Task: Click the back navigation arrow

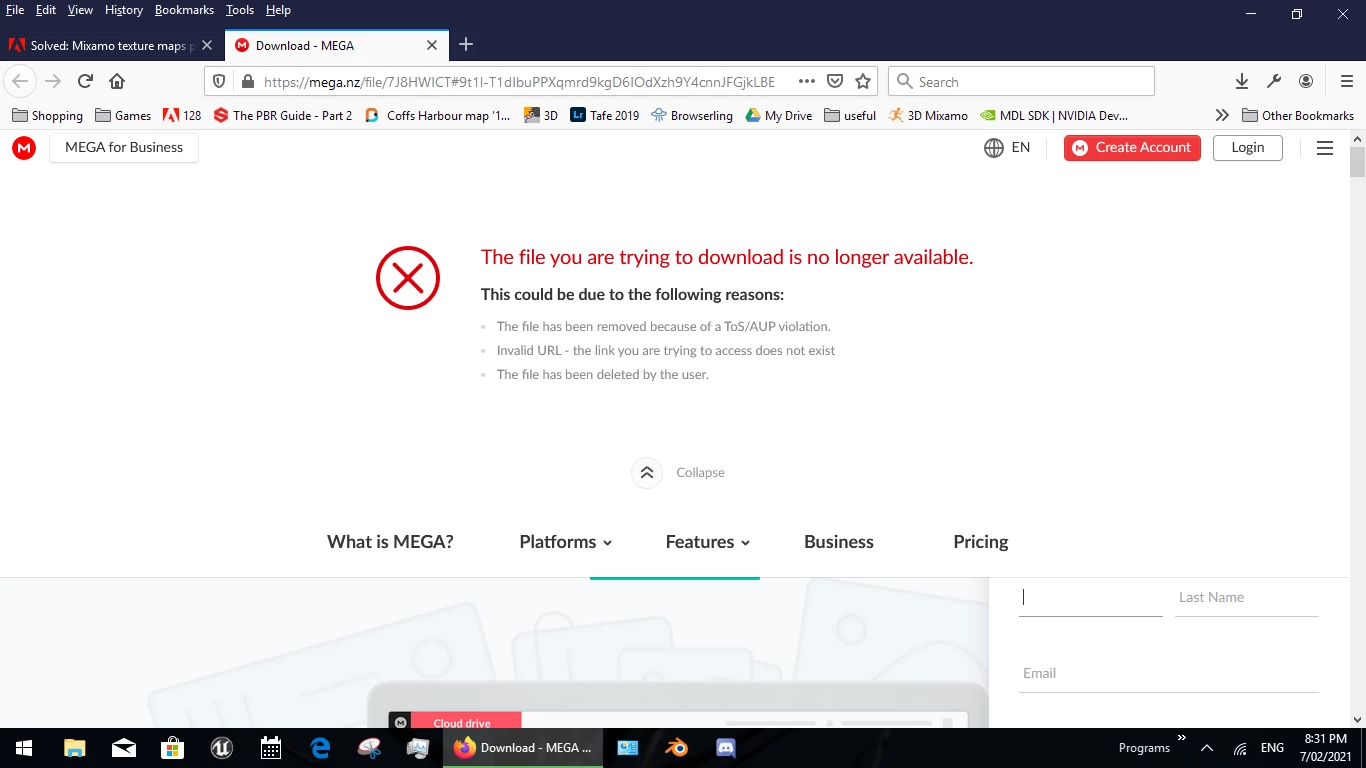Action: (x=20, y=81)
